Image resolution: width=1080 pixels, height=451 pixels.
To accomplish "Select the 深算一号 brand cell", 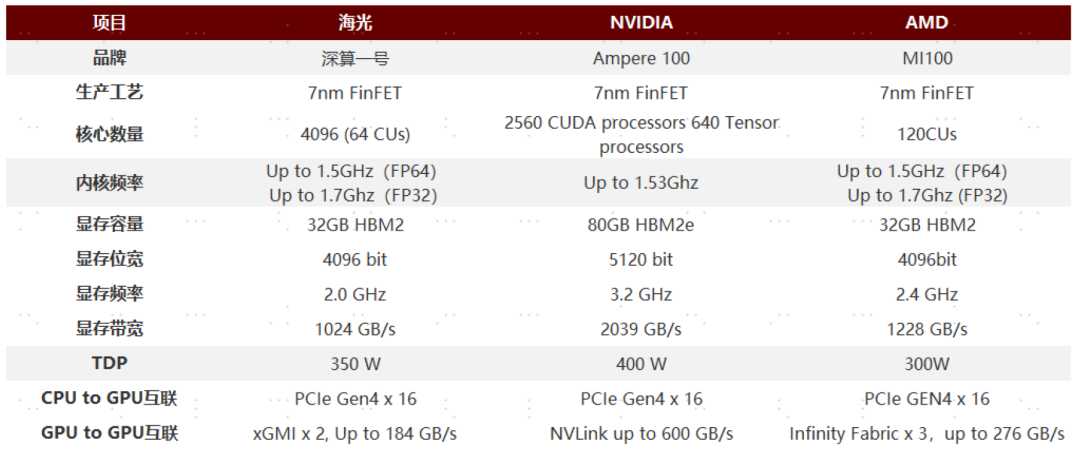I will 356,58.
